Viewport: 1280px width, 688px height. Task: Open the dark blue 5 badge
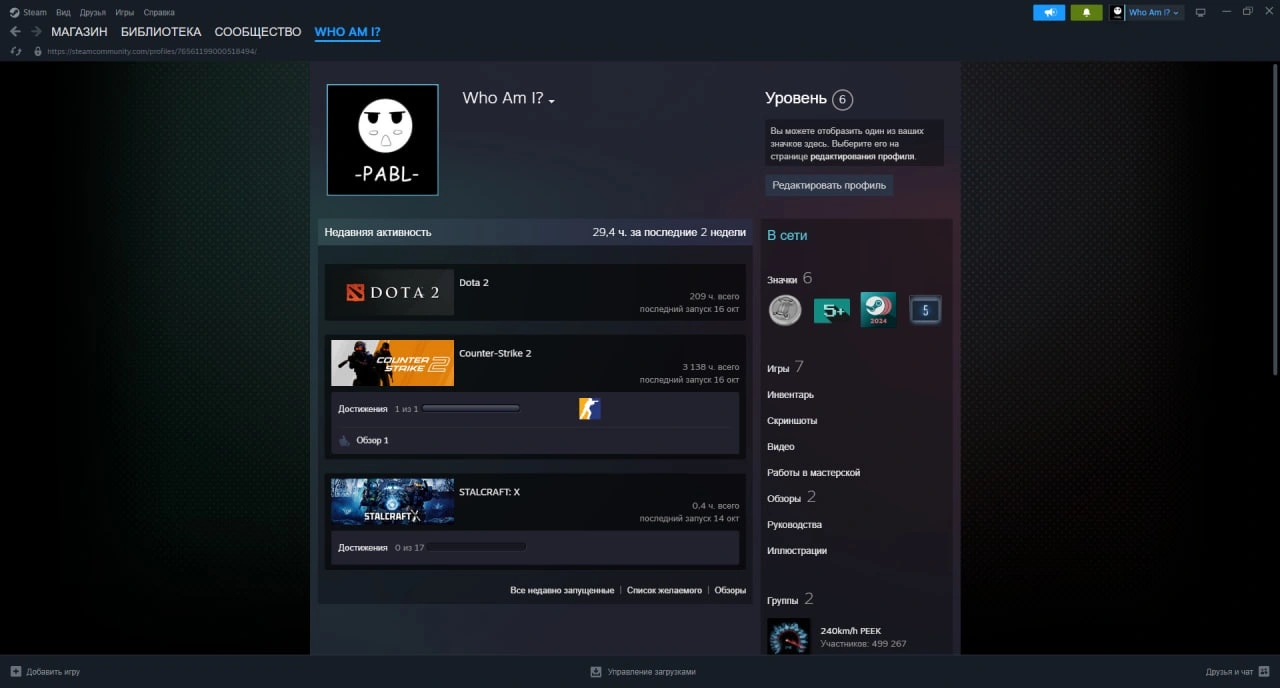[925, 310]
